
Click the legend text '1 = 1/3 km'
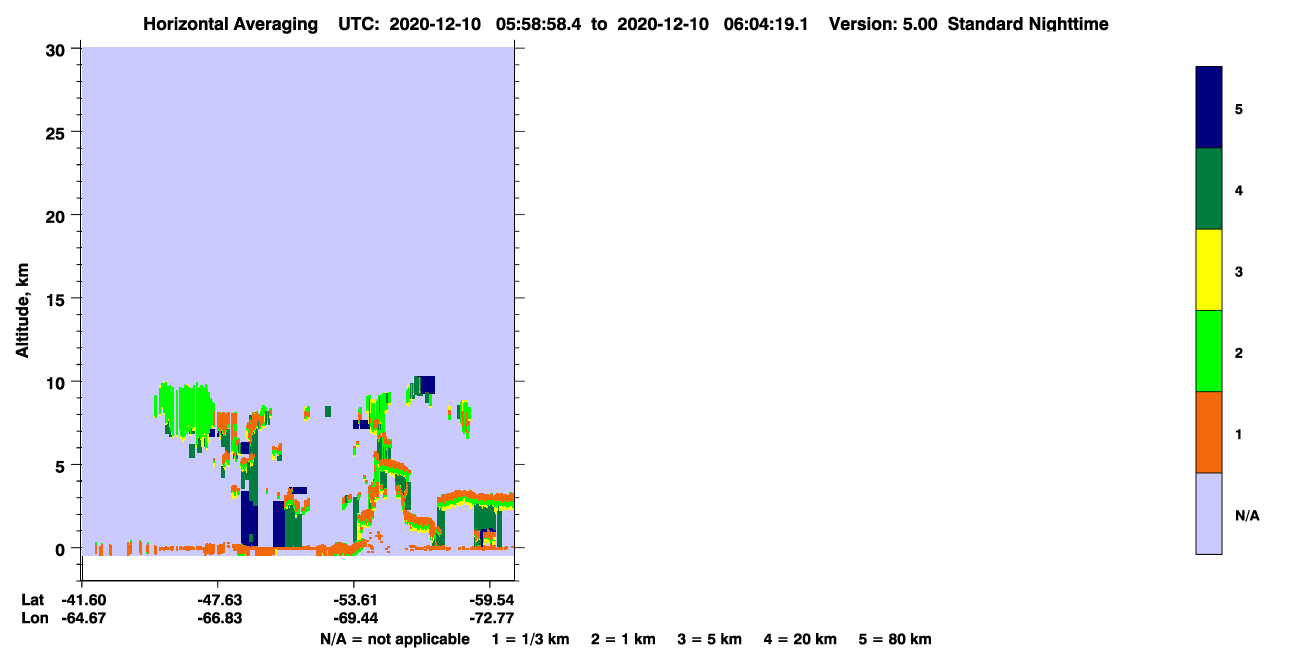tap(531, 639)
